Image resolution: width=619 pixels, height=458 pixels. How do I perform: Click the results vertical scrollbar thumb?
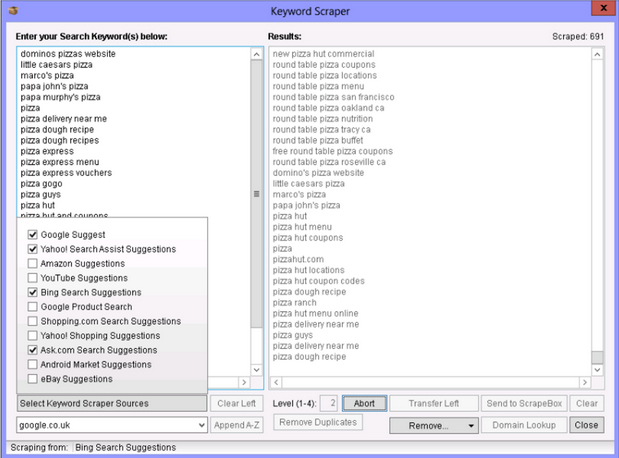(597, 357)
